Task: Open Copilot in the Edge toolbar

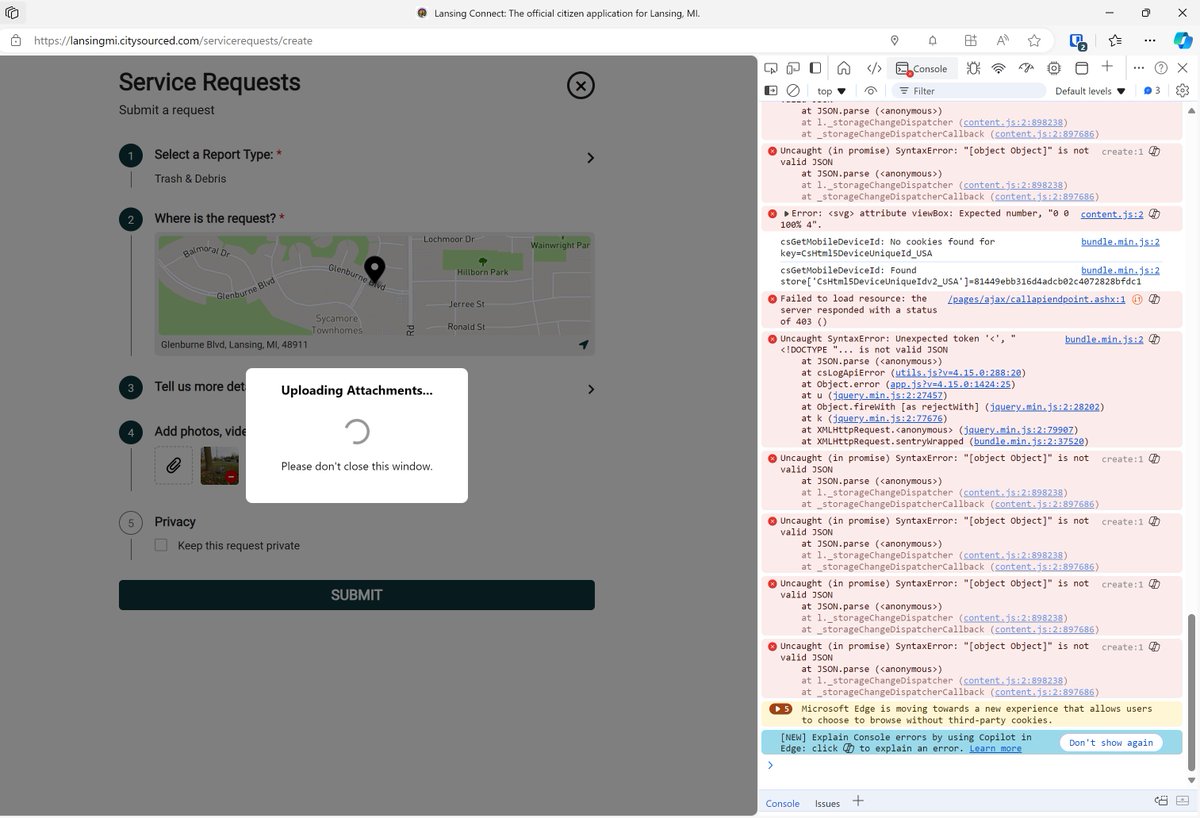Action: click(1183, 41)
